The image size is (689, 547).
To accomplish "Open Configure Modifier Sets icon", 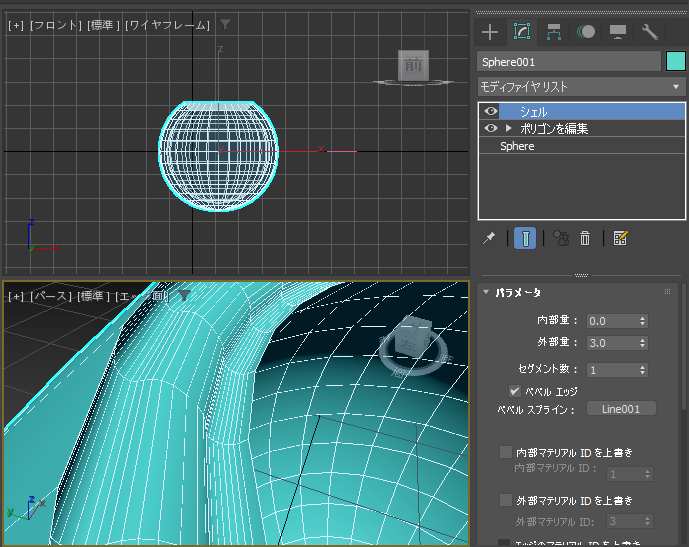I will [x=620, y=238].
